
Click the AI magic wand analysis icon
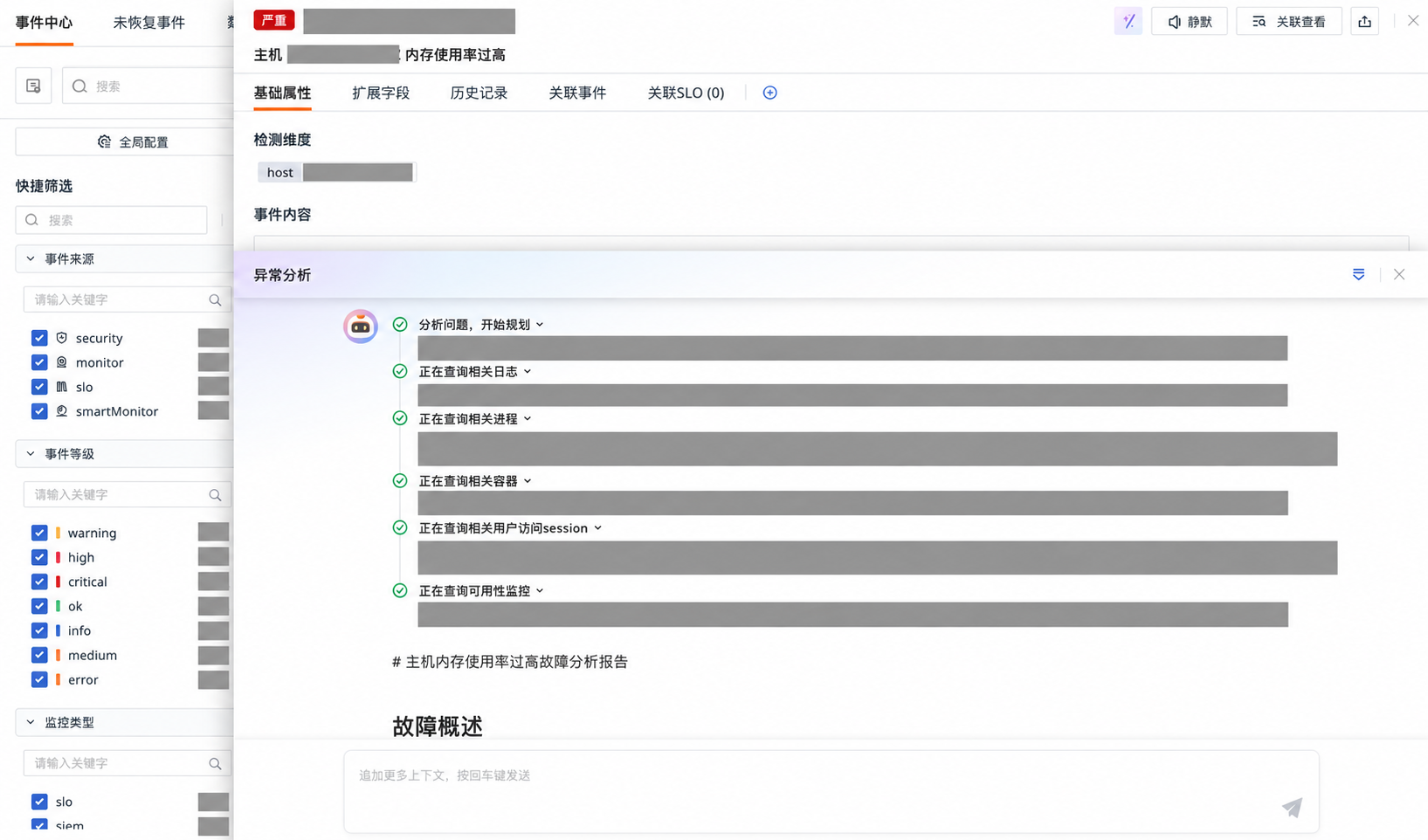click(1128, 21)
